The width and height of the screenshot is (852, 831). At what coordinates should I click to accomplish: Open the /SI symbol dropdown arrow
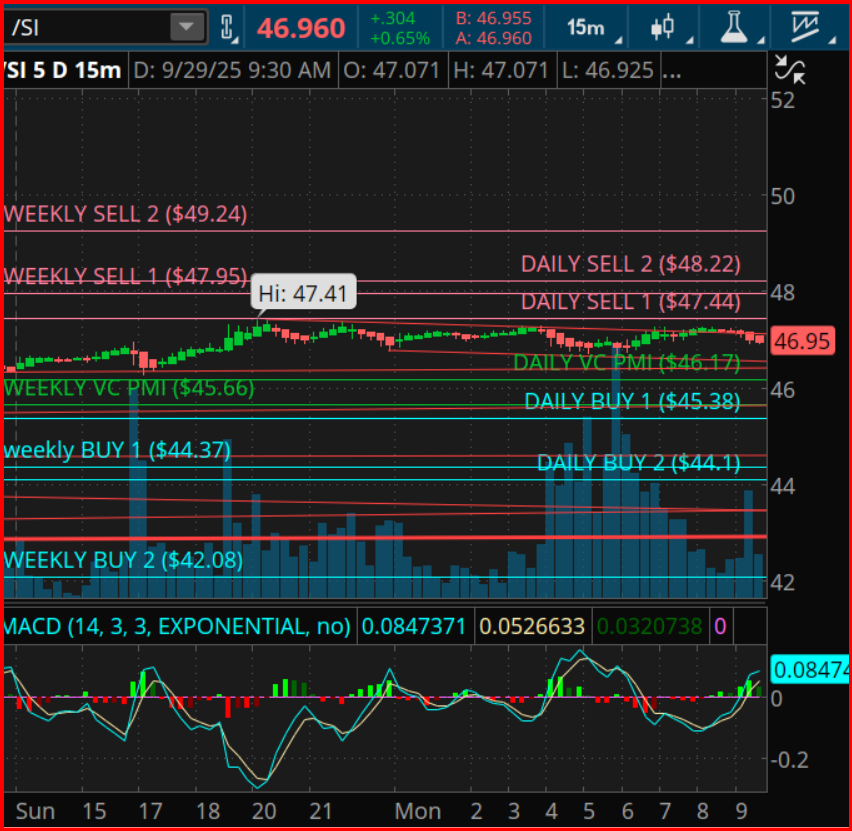187,28
